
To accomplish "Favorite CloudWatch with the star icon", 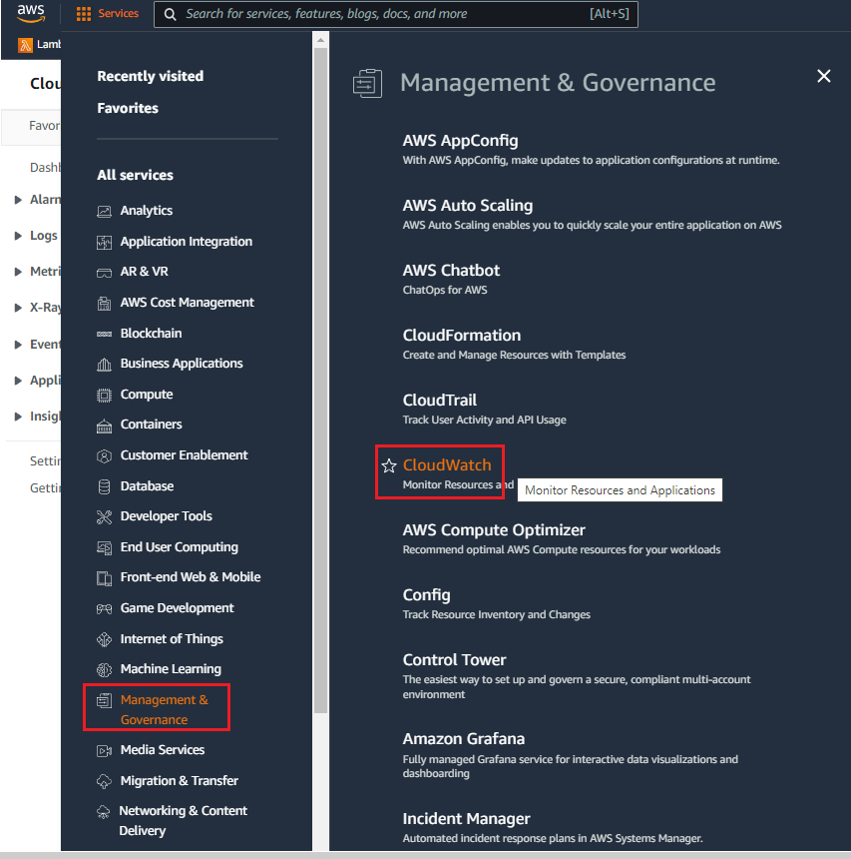I will [389, 466].
